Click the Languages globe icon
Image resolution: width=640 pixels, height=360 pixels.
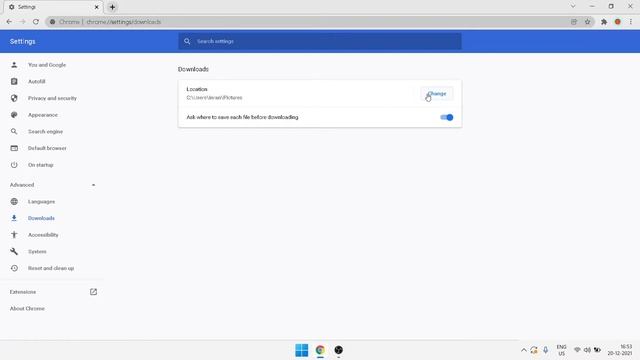coord(14,202)
